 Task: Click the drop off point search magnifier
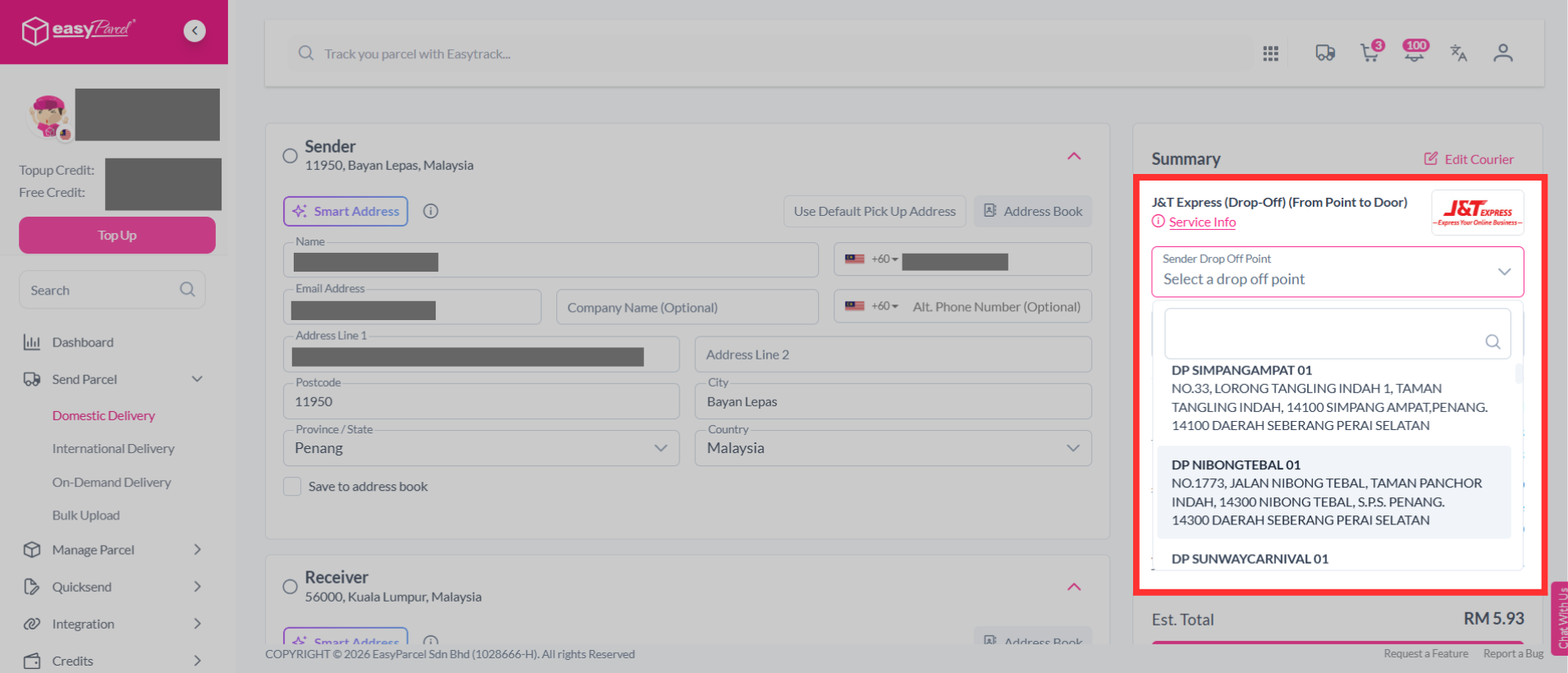(1493, 342)
